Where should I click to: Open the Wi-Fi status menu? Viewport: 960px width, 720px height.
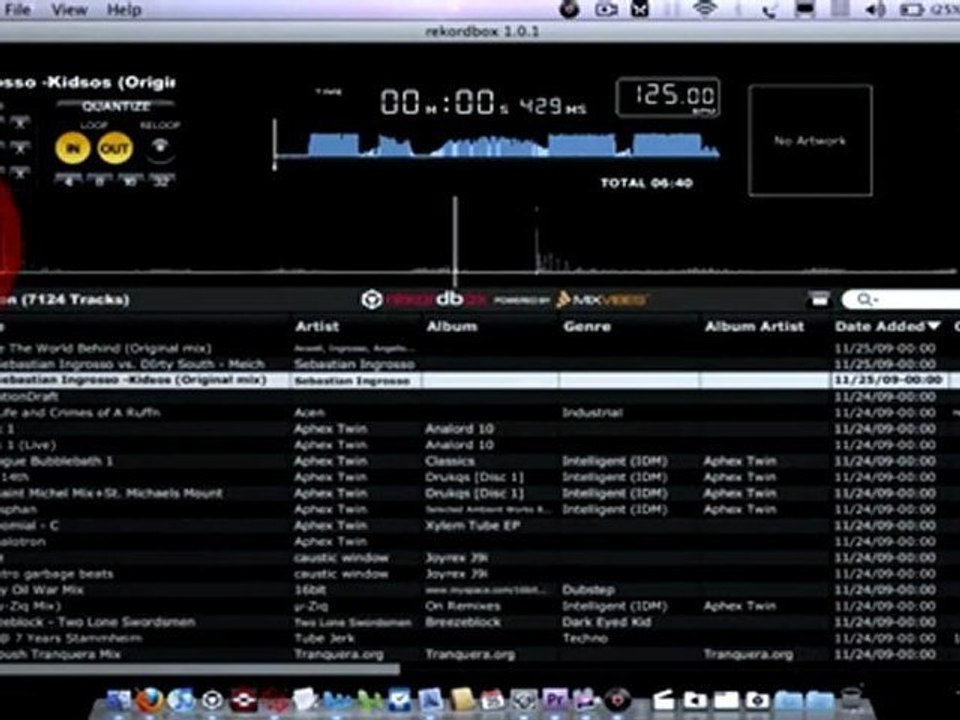tap(705, 9)
